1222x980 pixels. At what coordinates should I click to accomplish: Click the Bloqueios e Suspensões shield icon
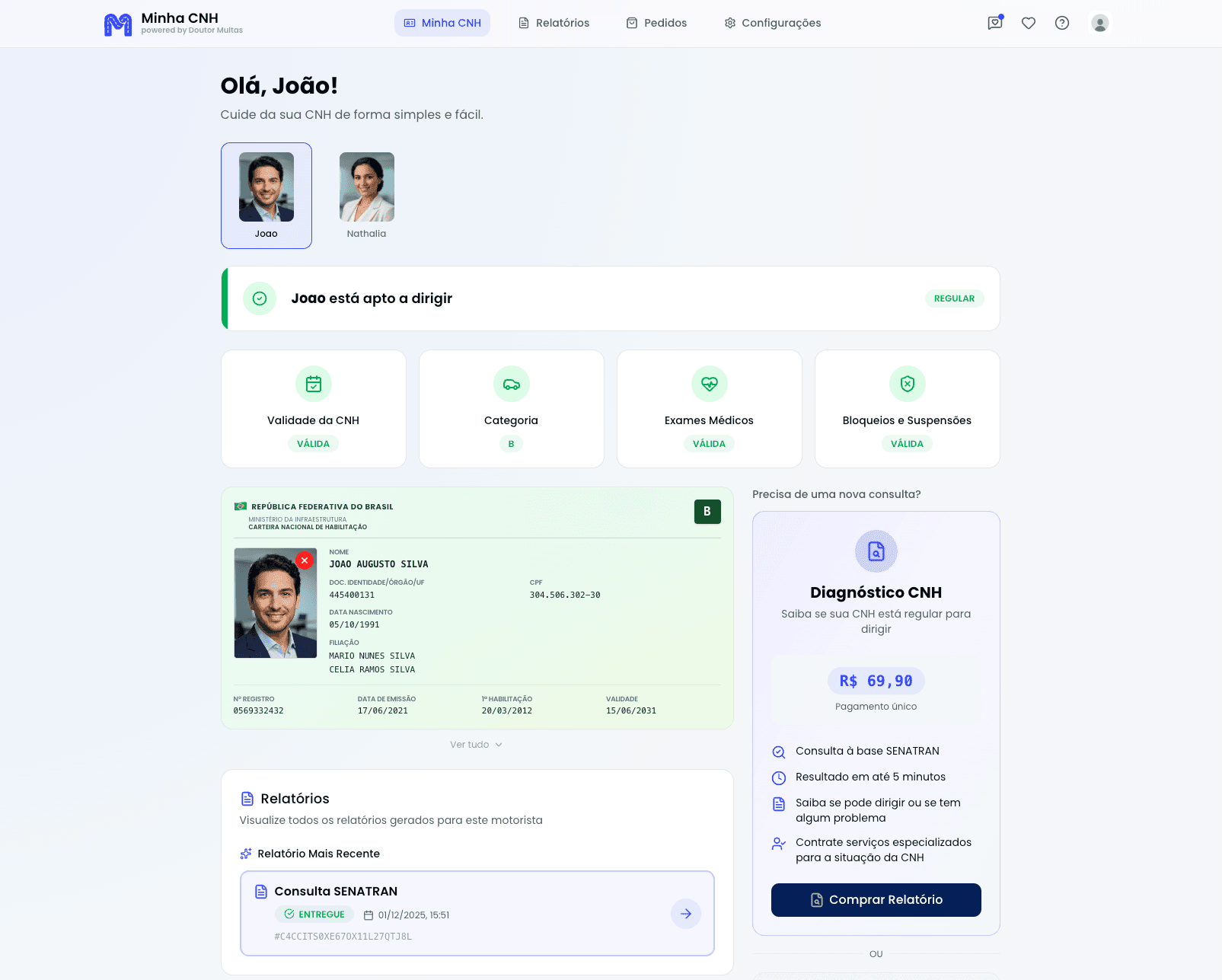[907, 384]
